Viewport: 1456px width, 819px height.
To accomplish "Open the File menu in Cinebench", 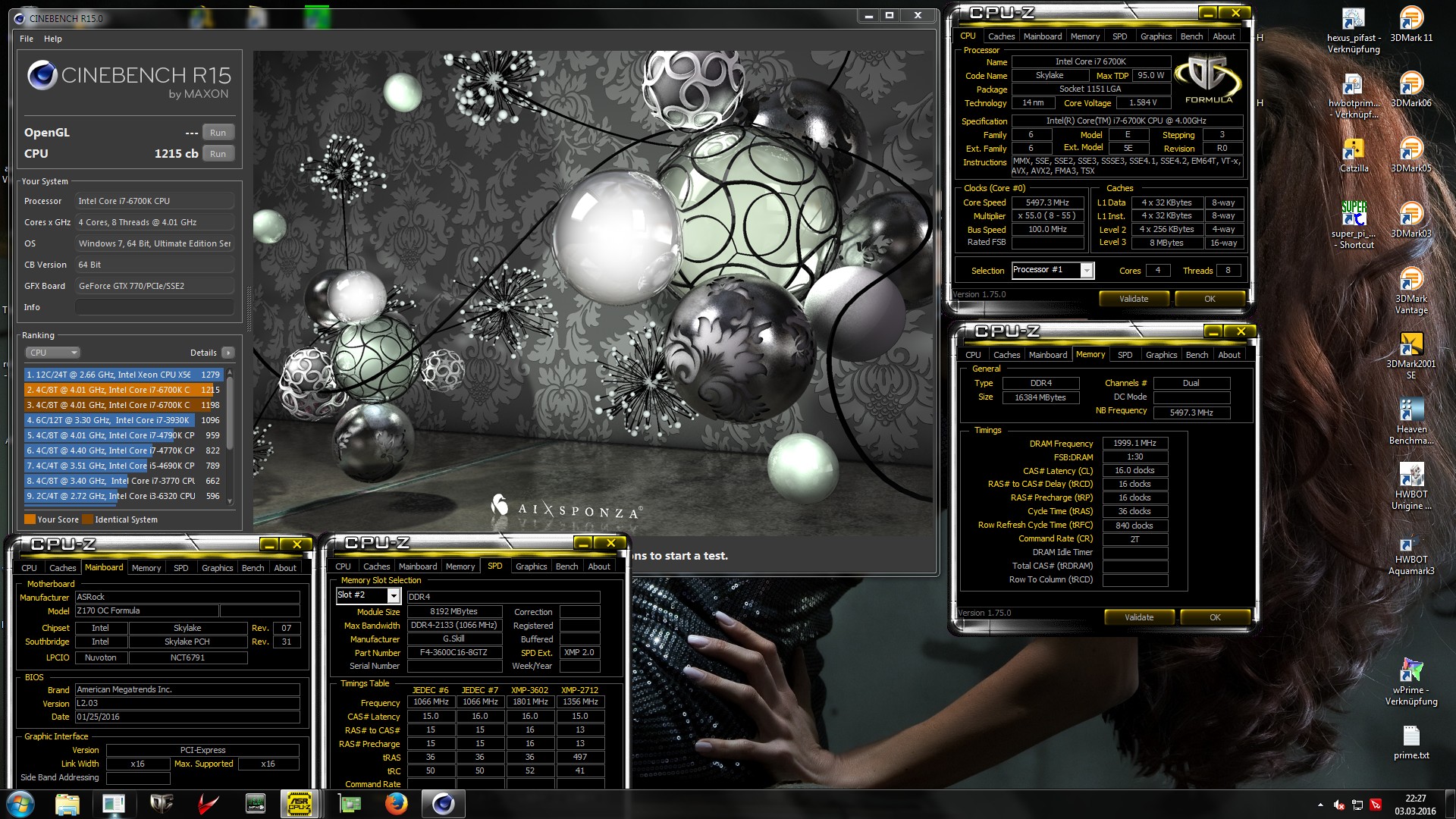I will point(27,39).
